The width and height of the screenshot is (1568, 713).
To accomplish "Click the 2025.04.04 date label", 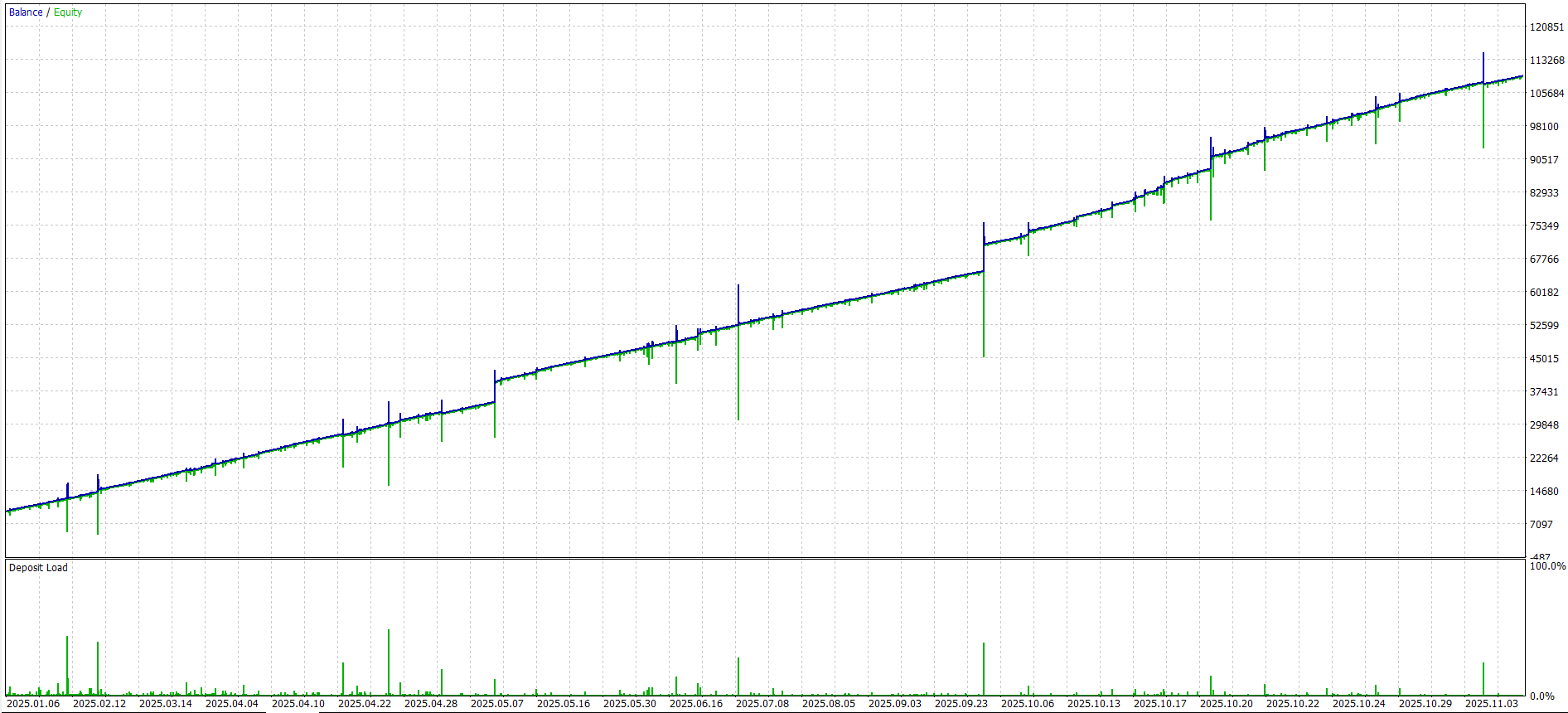I will [x=232, y=704].
